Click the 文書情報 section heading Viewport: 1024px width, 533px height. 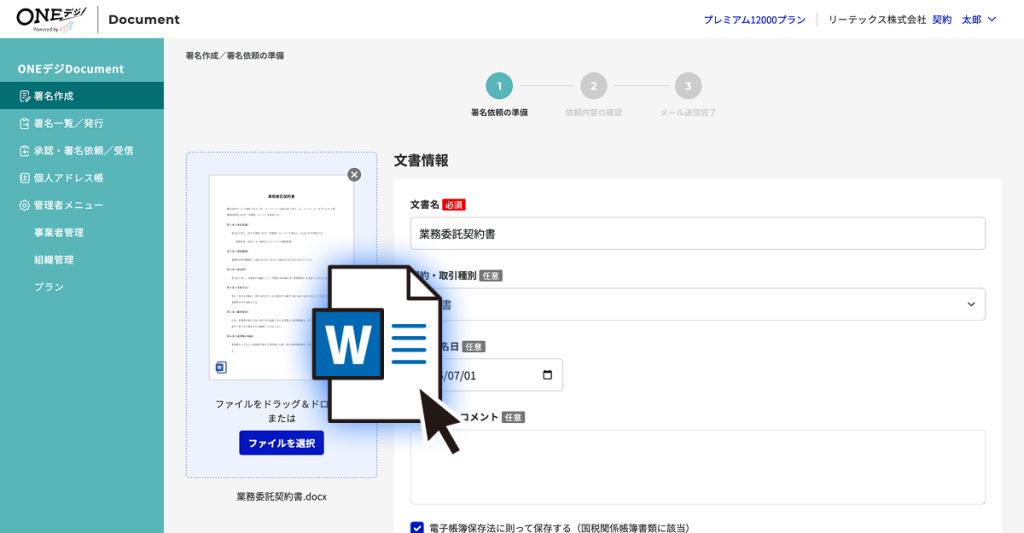click(x=421, y=161)
